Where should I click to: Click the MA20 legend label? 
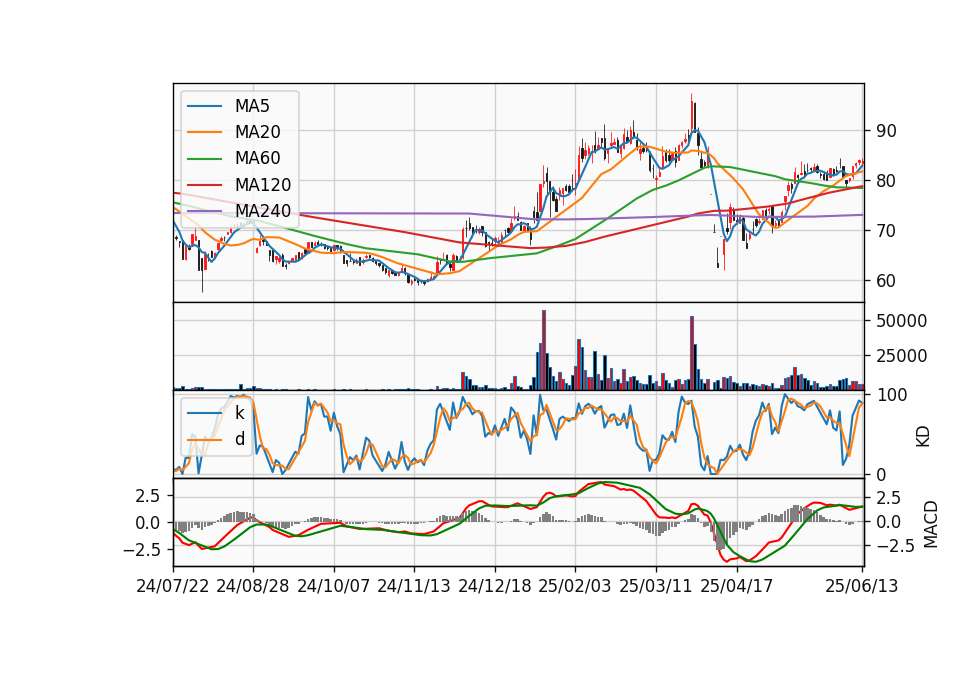257,132
